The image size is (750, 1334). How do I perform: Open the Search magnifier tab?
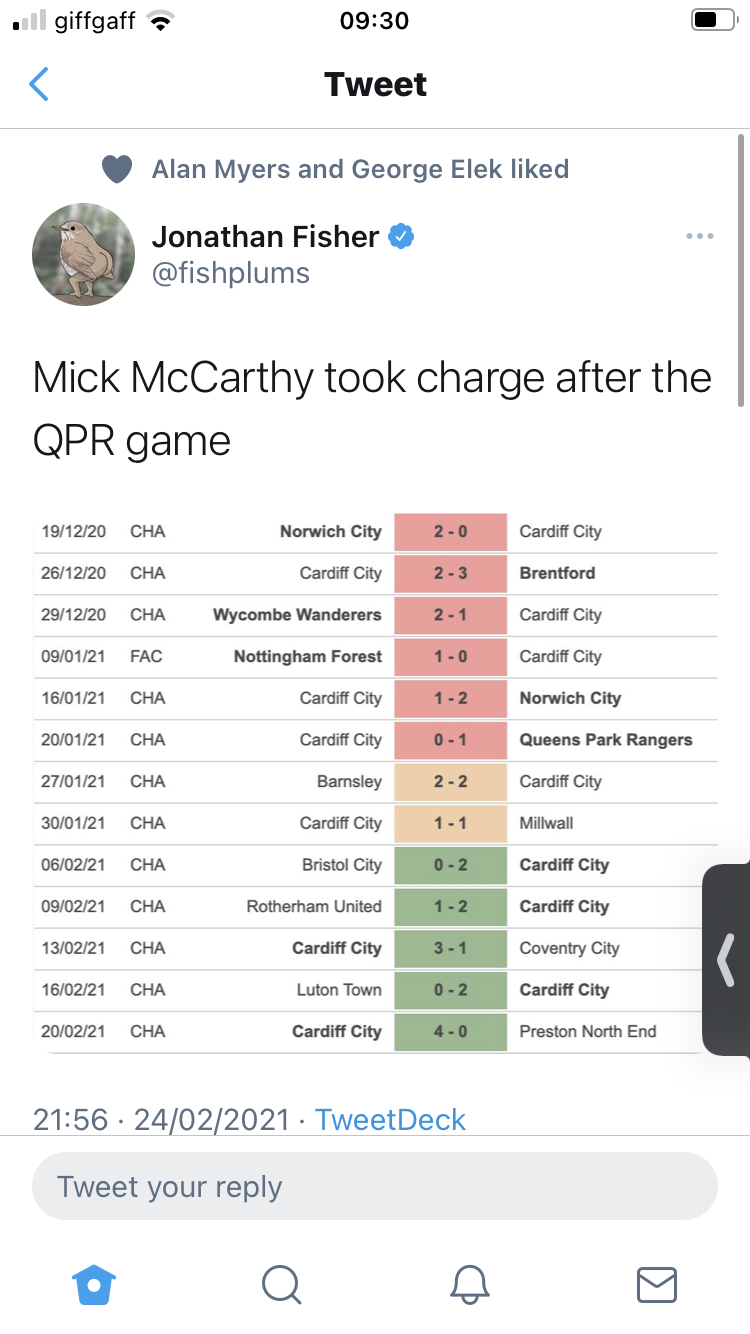click(281, 1284)
